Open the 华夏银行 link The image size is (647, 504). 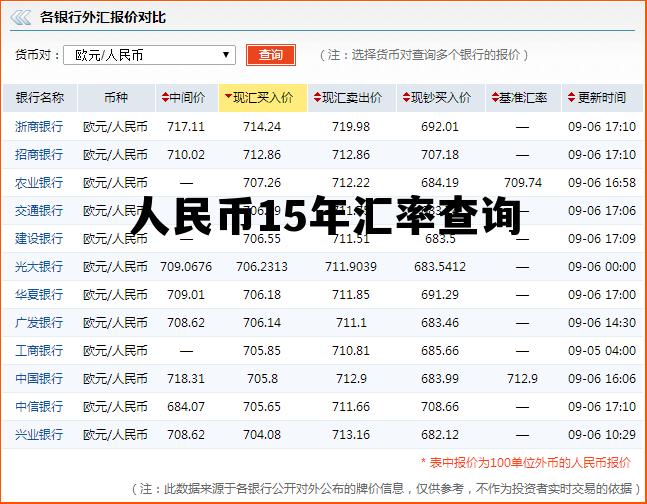point(39,295)
